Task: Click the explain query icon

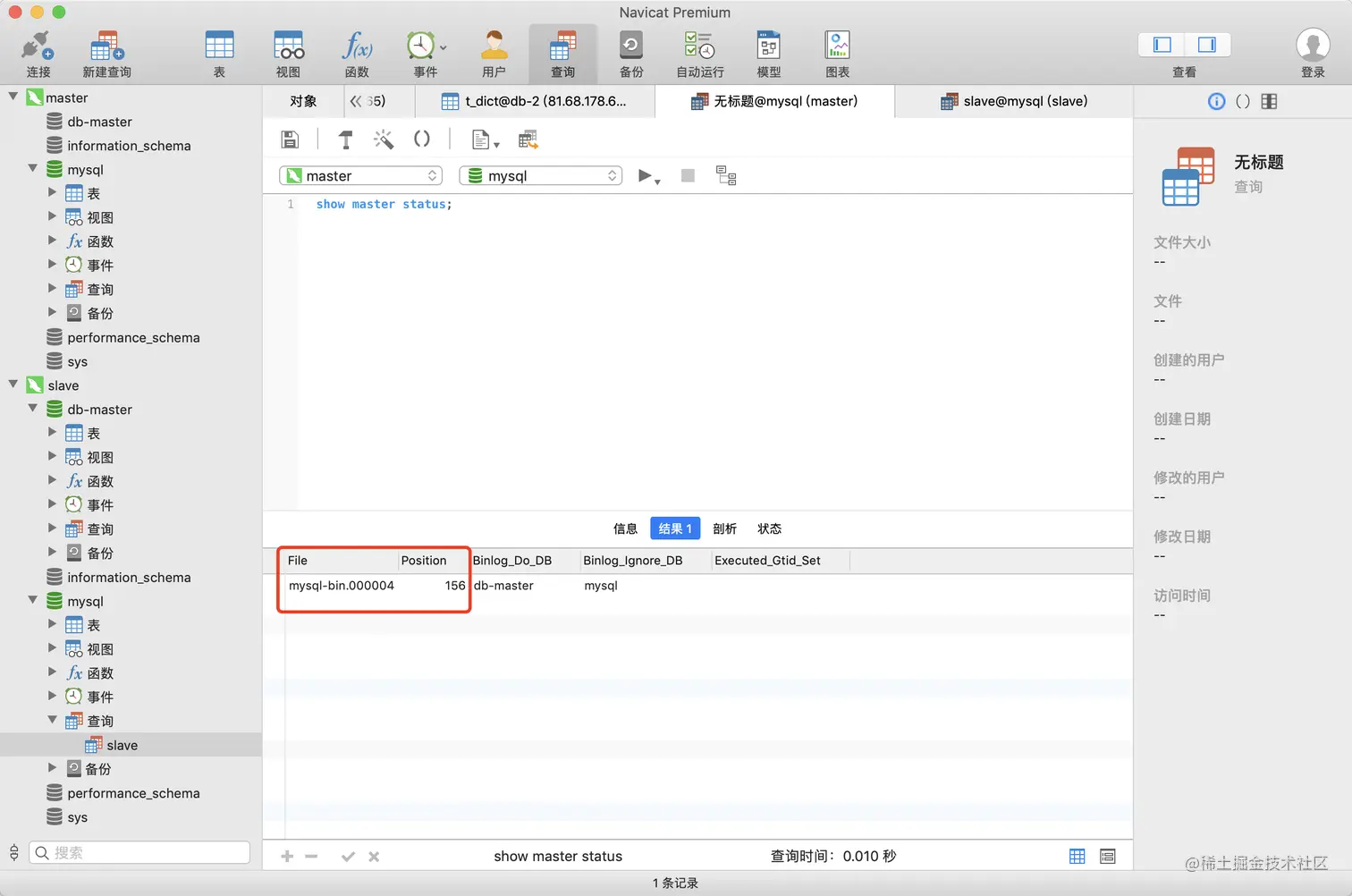Action: (x=726, y=176)
